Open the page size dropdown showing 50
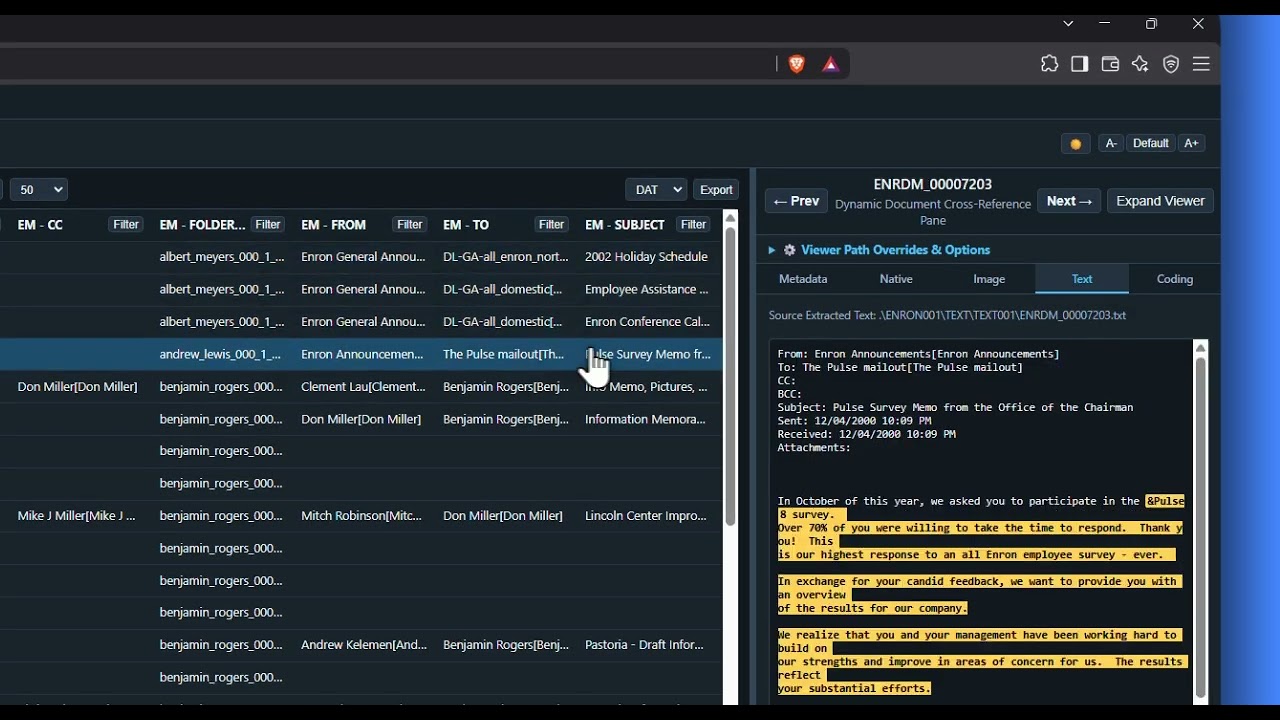This screenshot has height=720, width=1280. [x=39, y=189]
